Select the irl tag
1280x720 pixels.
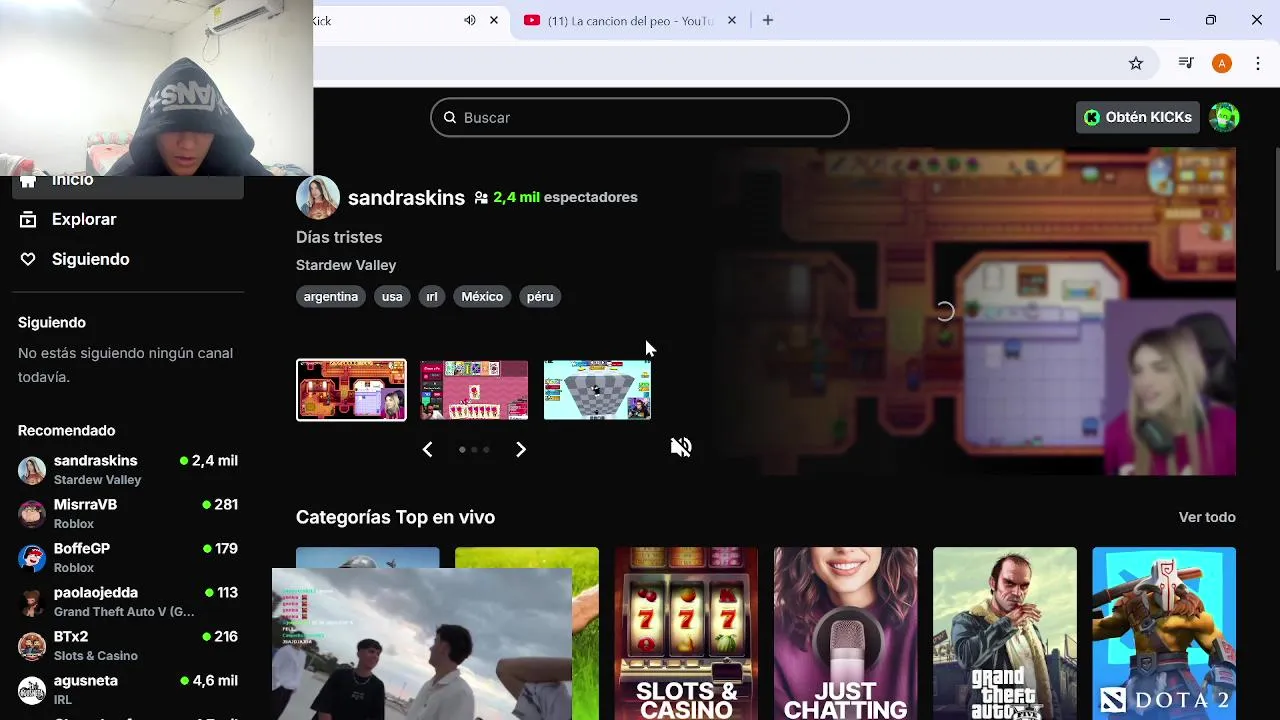click(432, 296)
